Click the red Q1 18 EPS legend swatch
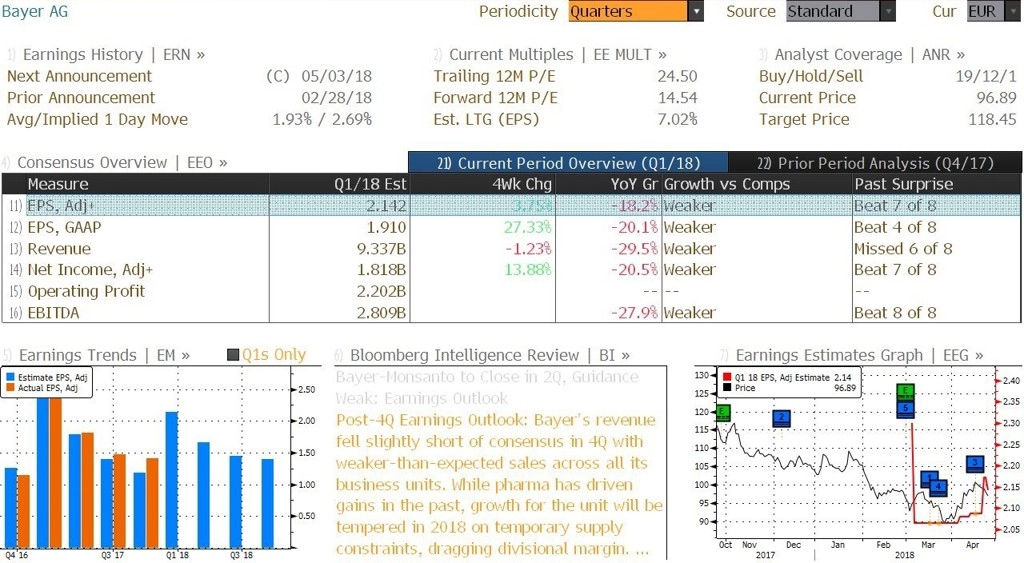The height and width of the screenshot is (563, 1024). point(727,378)
